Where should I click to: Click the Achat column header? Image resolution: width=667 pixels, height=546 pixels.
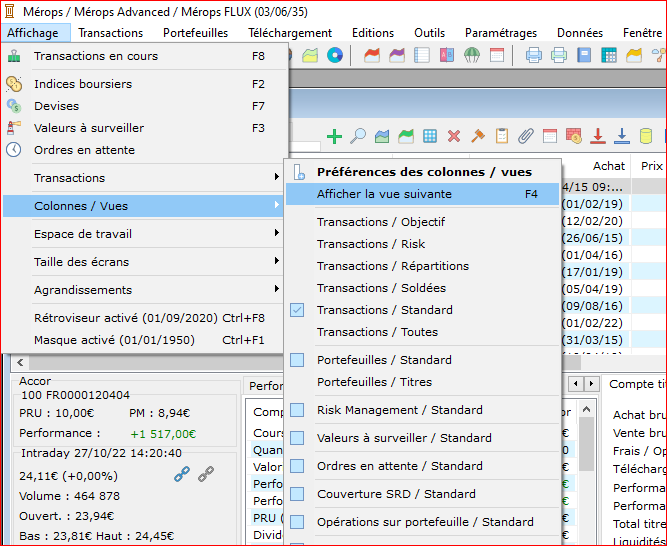click(x=609, y=166)
